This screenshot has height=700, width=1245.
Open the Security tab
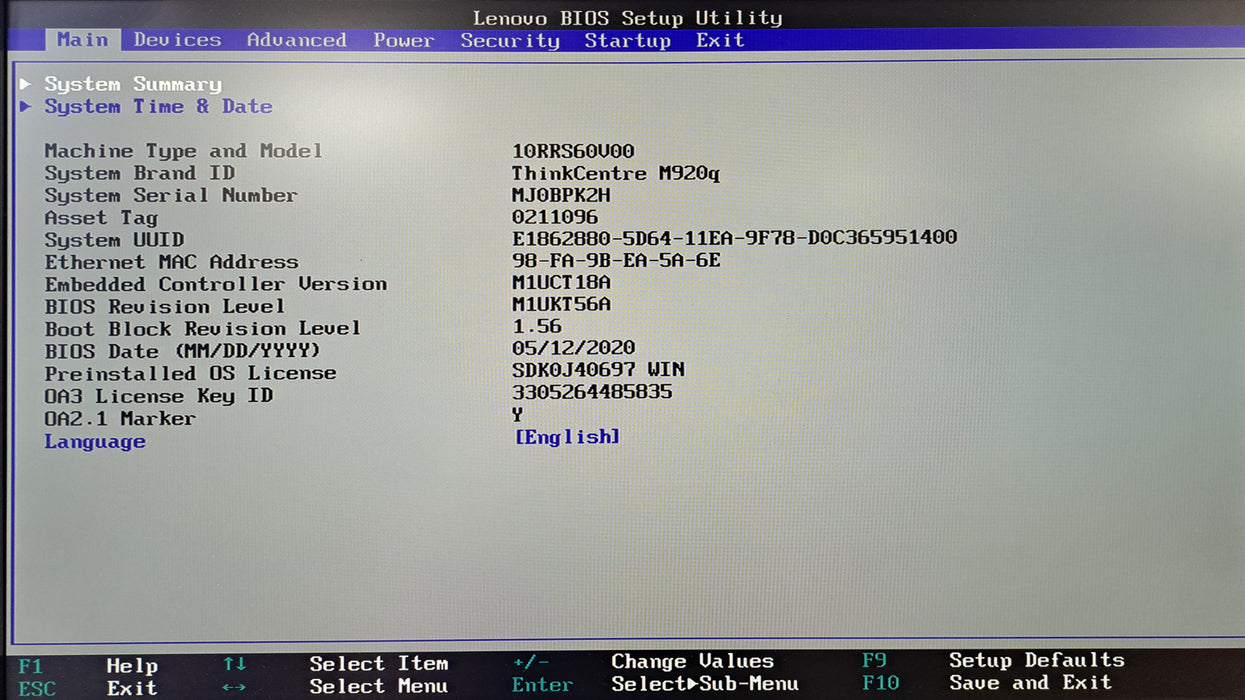click(x=510, y=40)
